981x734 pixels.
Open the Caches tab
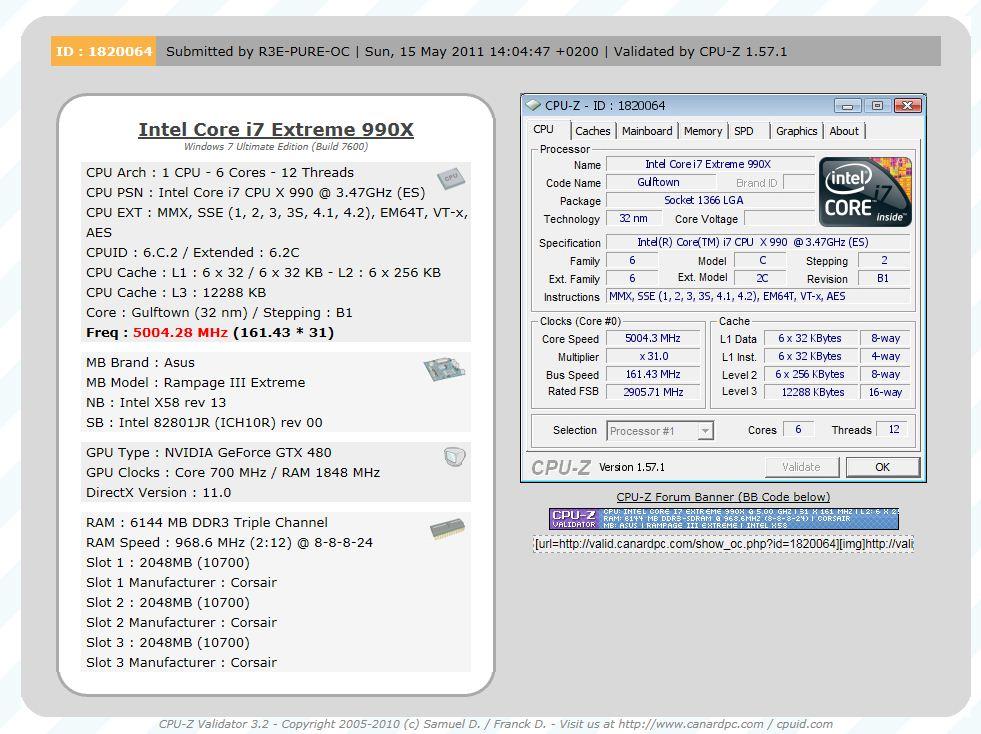[x=592, y=131]
